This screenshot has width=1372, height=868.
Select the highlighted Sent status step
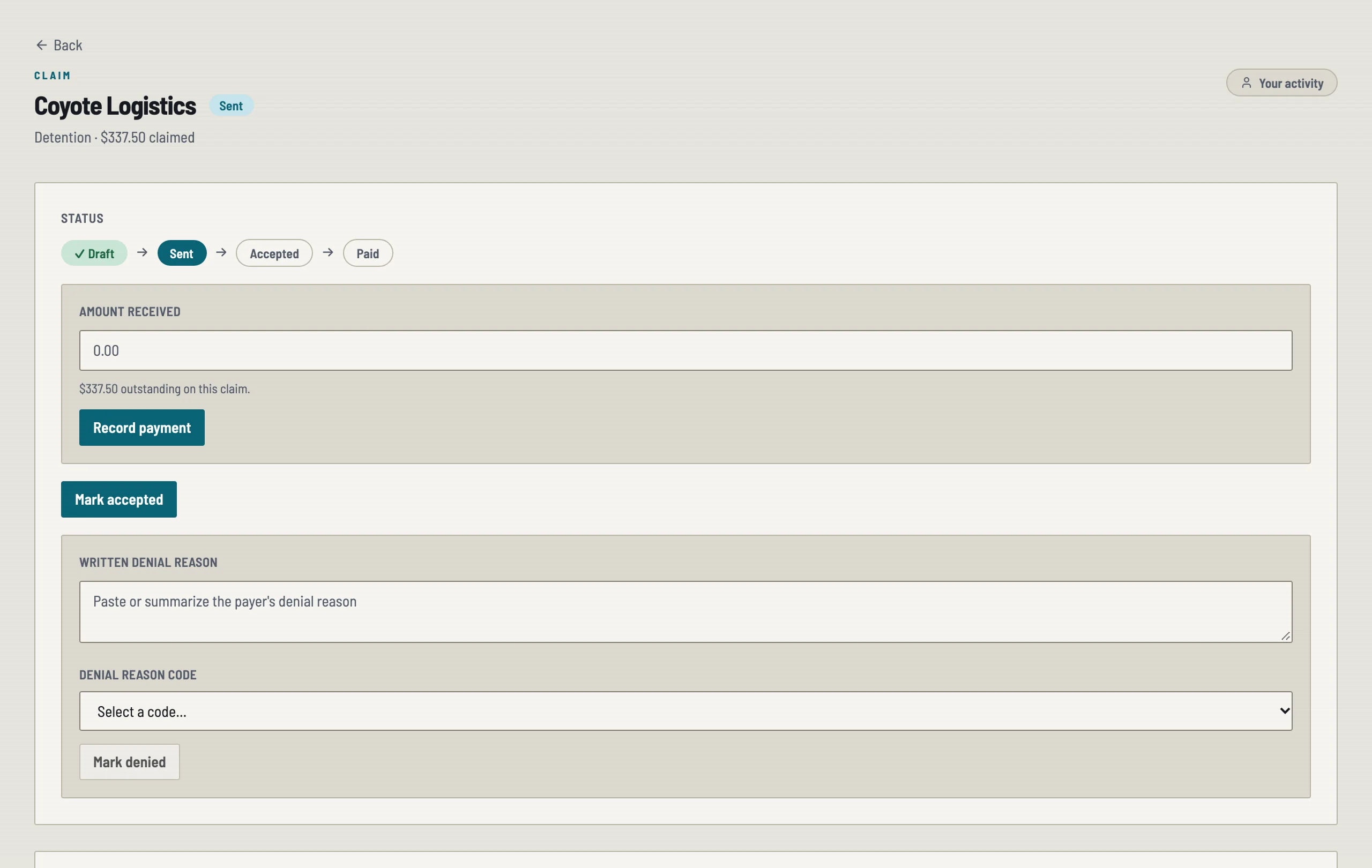click(182, 253)
